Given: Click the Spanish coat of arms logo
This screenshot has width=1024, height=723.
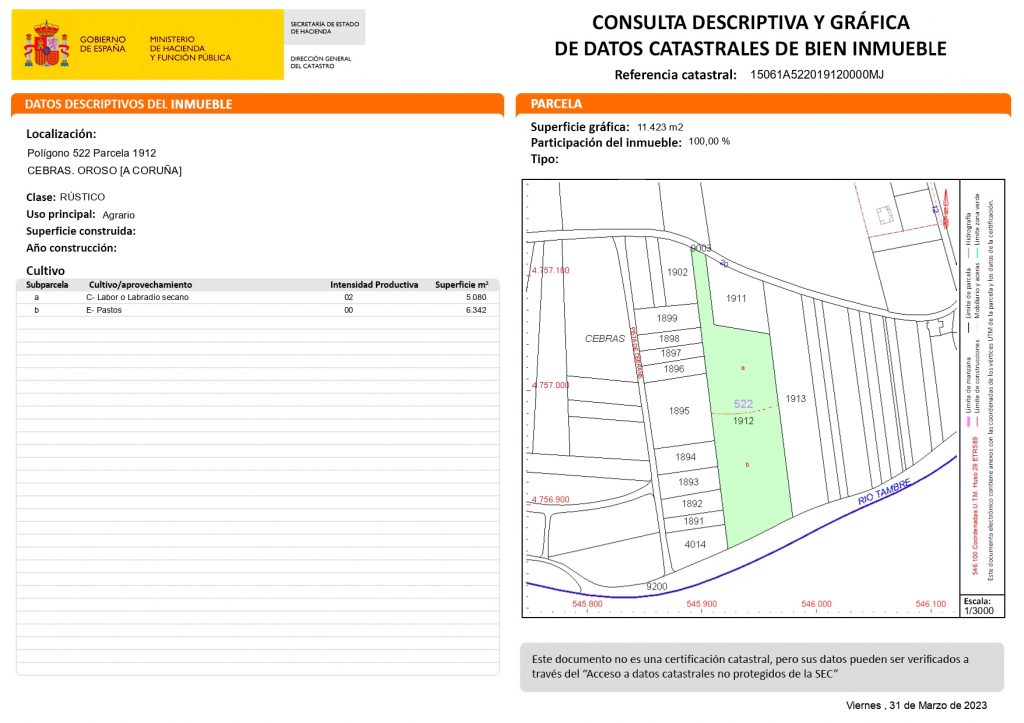Looking at the screenshot, I should [x=46, y=45].
